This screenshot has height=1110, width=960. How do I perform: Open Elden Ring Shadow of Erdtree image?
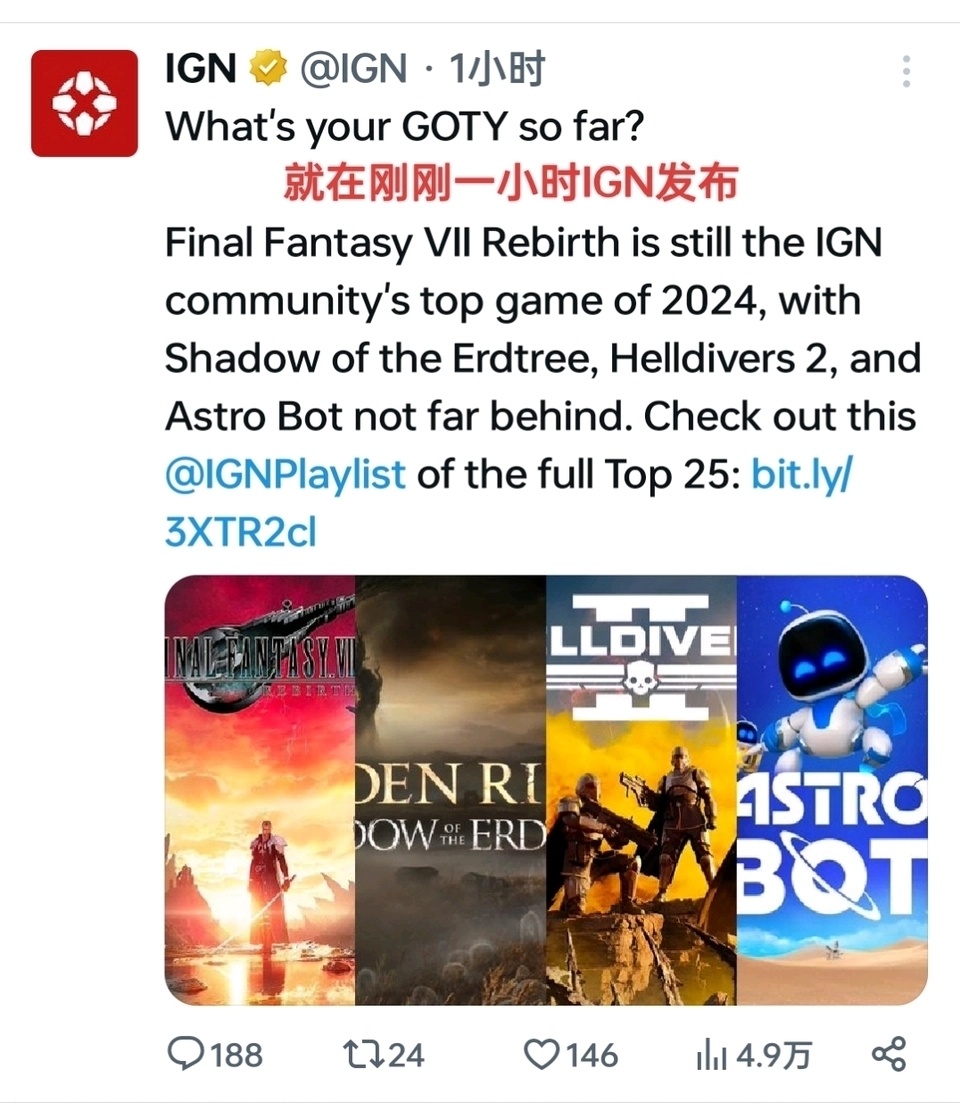pos(450,790)
